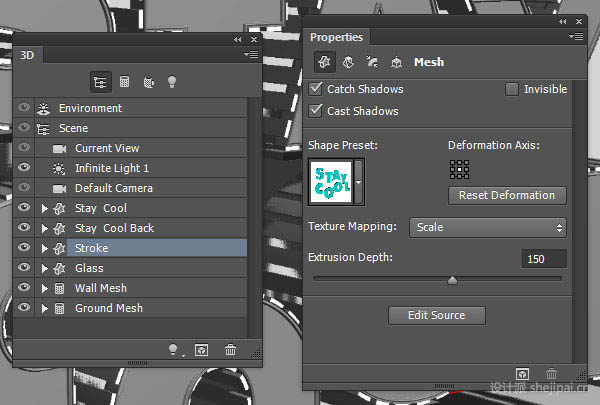Click the Scene row icon
The width and height of the screenshot is (600, 405).
click(x=43, y=129)
